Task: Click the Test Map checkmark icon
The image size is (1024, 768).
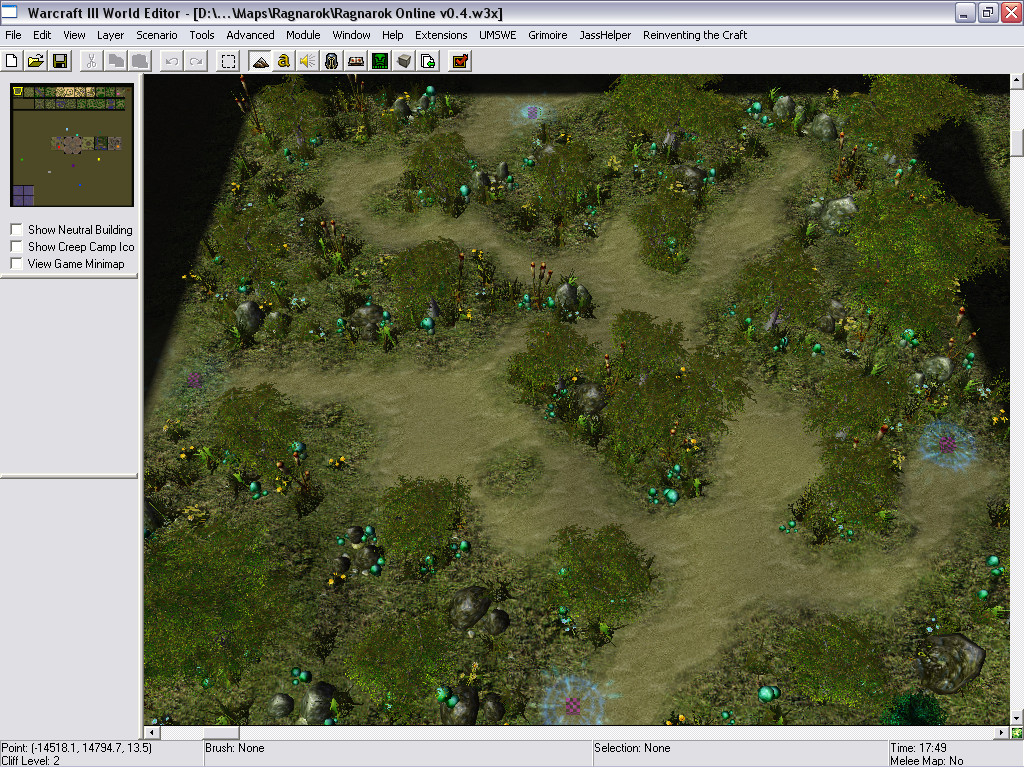Action: coord(460,61)
